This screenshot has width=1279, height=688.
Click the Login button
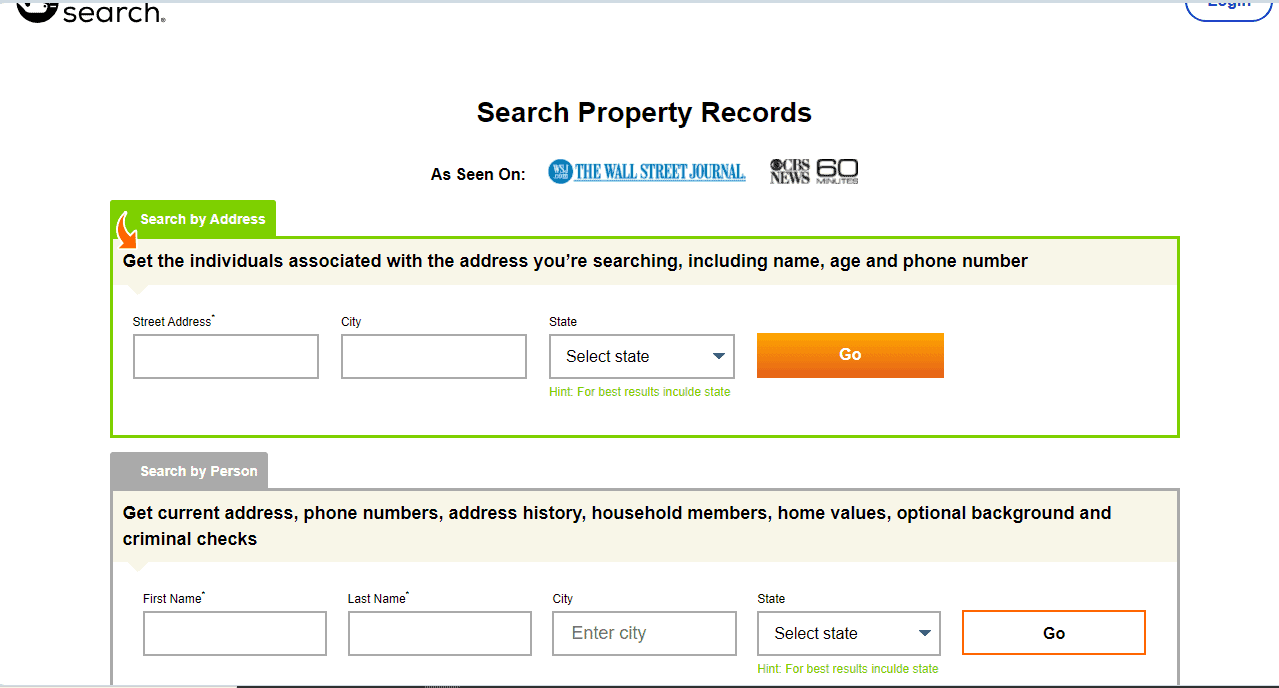coord(1228,5)
